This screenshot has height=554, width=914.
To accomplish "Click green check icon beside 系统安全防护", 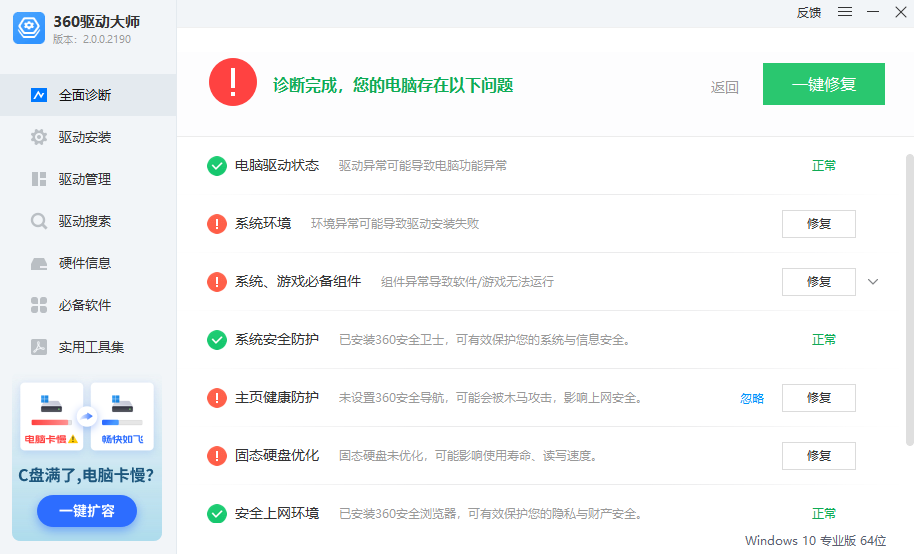I will tap(217, 339).
